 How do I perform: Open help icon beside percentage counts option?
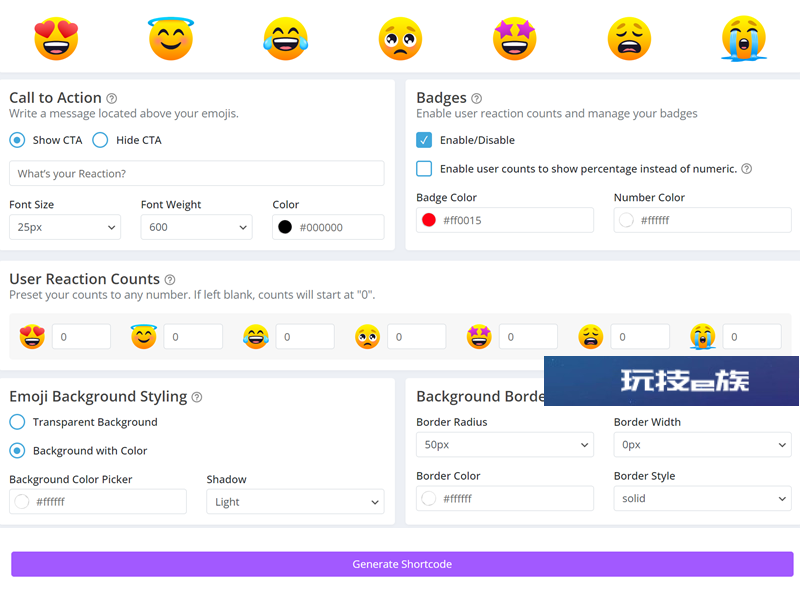point(746,169)
